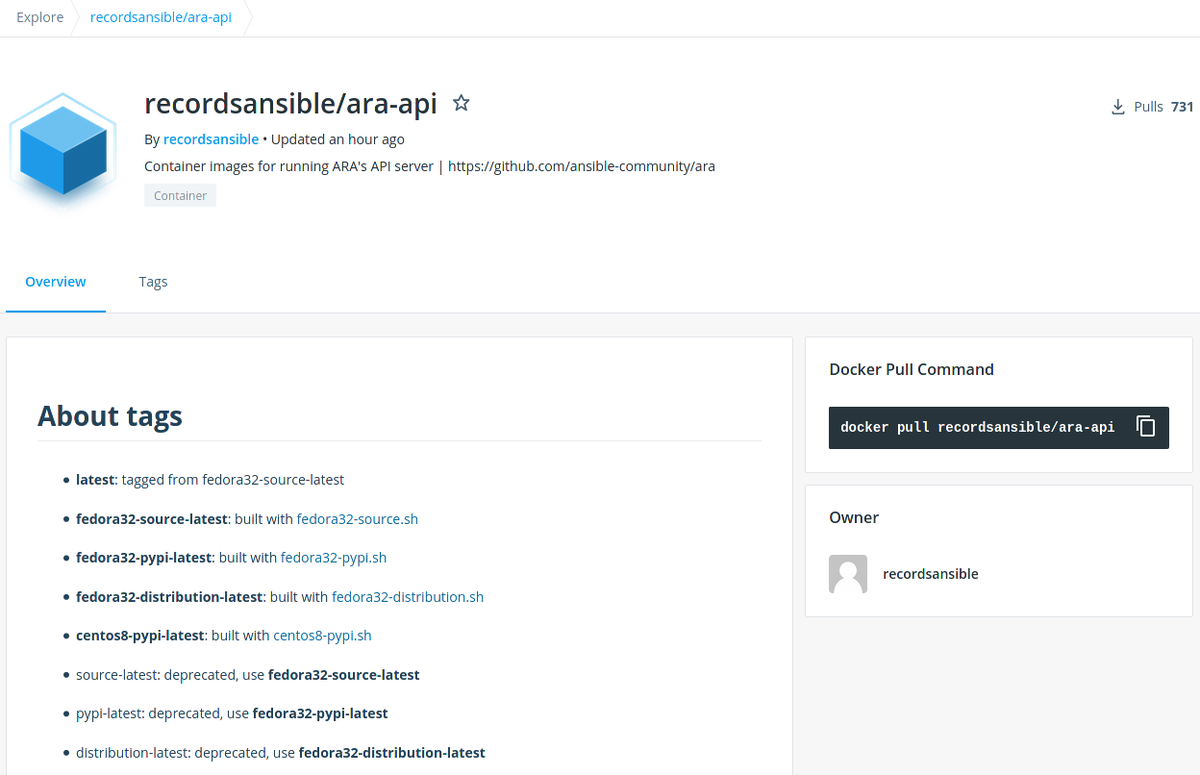Click the recordsansible owner avatar
The height and width of the screenshot is (775, 1200).
pyautogui.click(x=847, y=574)
